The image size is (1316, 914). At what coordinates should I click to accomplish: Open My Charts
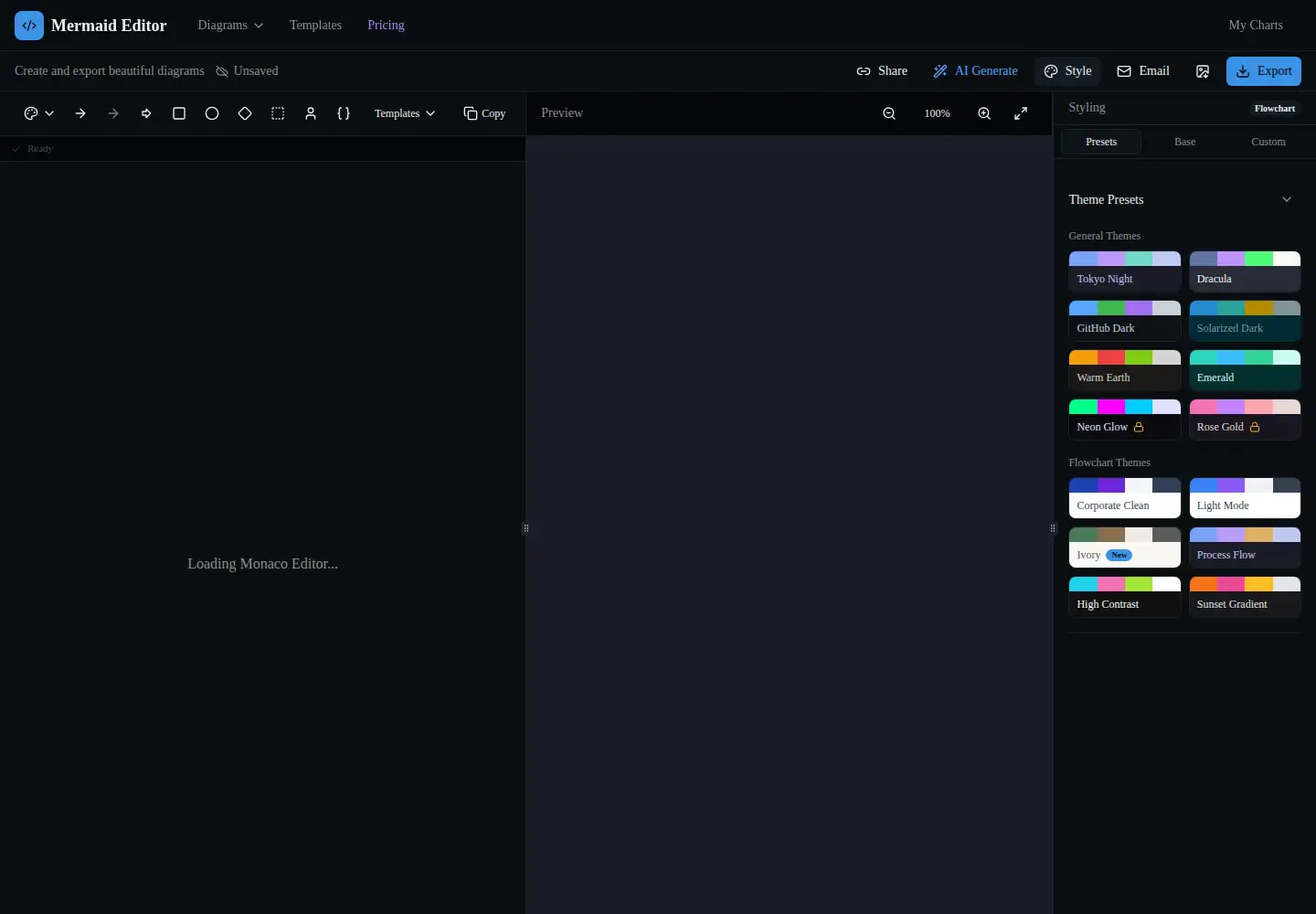[x=1256, y=26]
